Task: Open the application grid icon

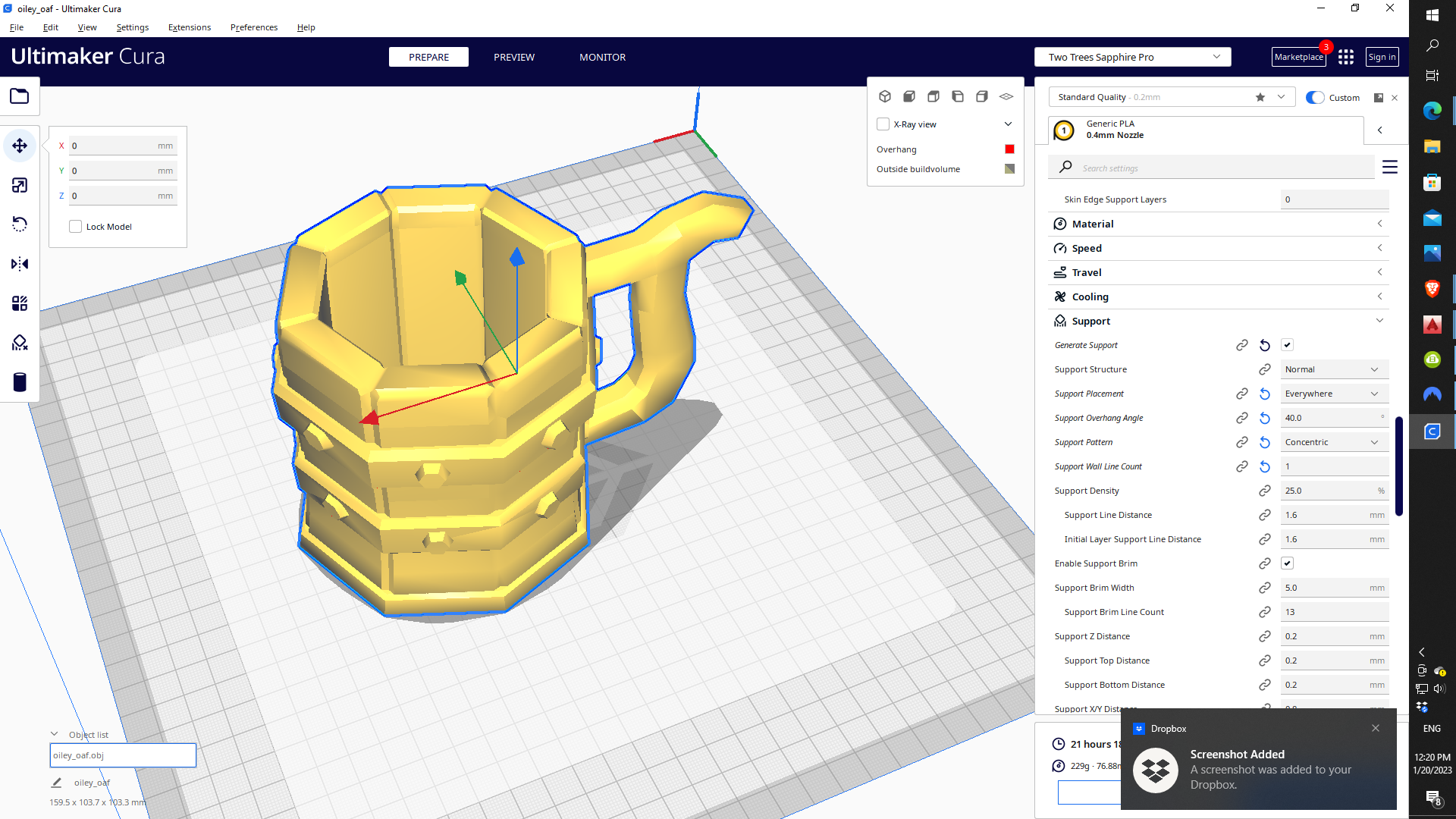Action: click(x=1346, y=57)
